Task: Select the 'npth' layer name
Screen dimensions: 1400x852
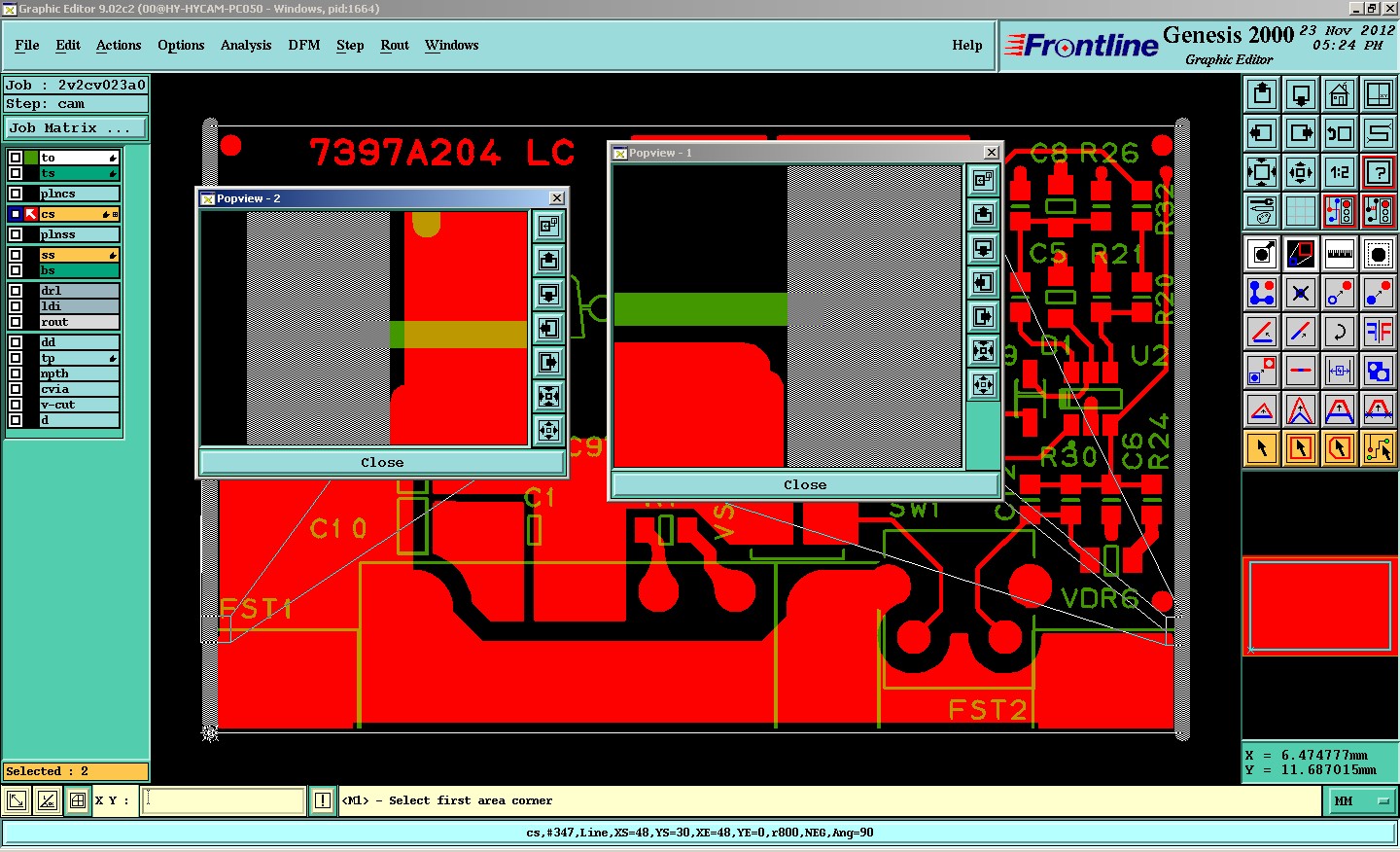Action: [x=79, y=373]
